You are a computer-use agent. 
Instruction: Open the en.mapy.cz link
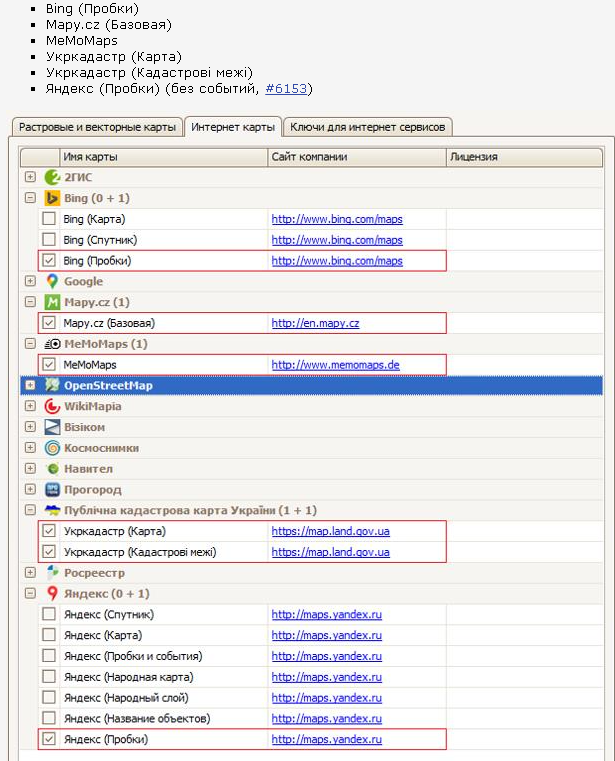point(316,323)
